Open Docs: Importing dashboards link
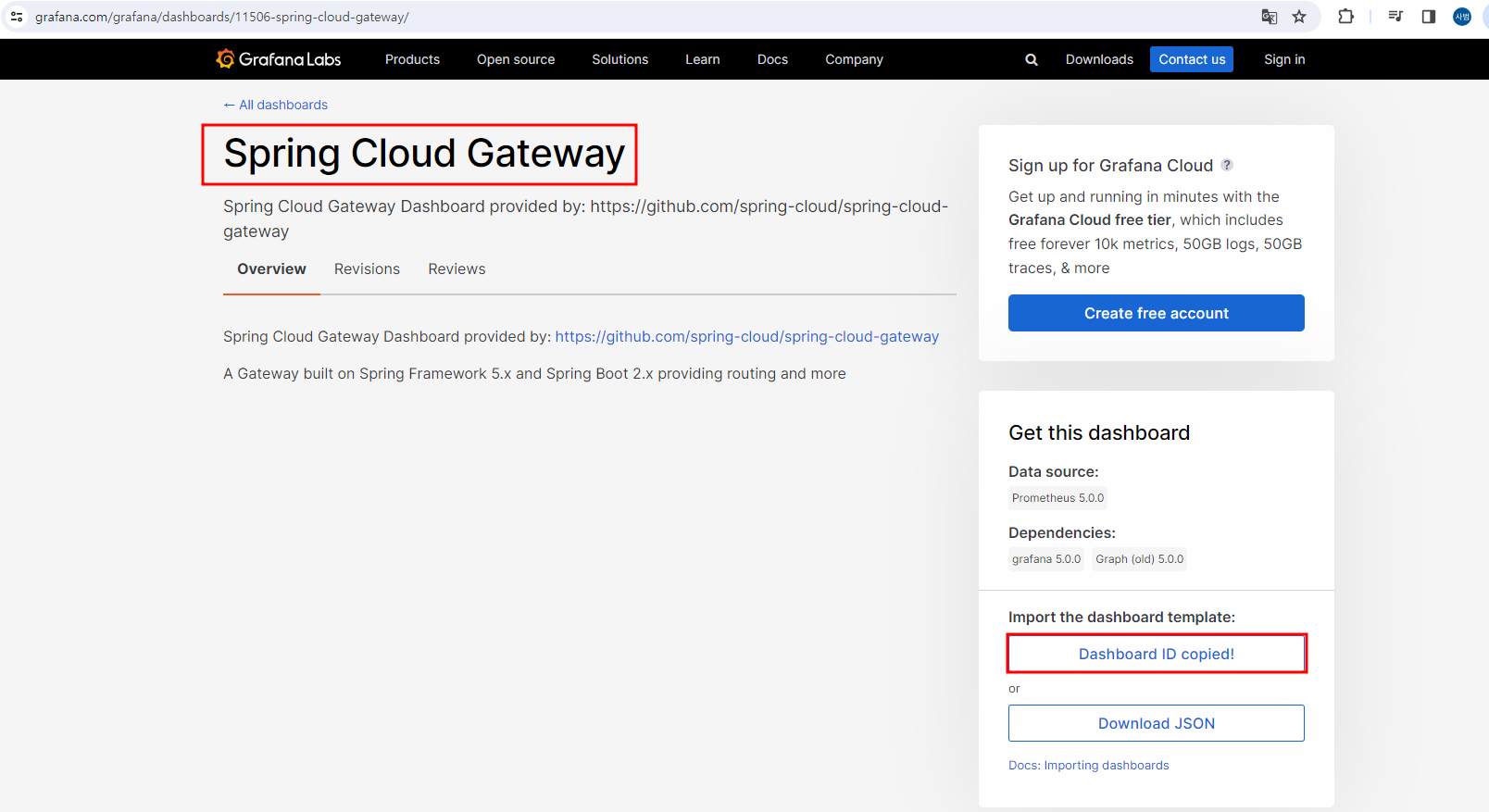Screen dimensions: 1489x812 tap(1089, 765)
